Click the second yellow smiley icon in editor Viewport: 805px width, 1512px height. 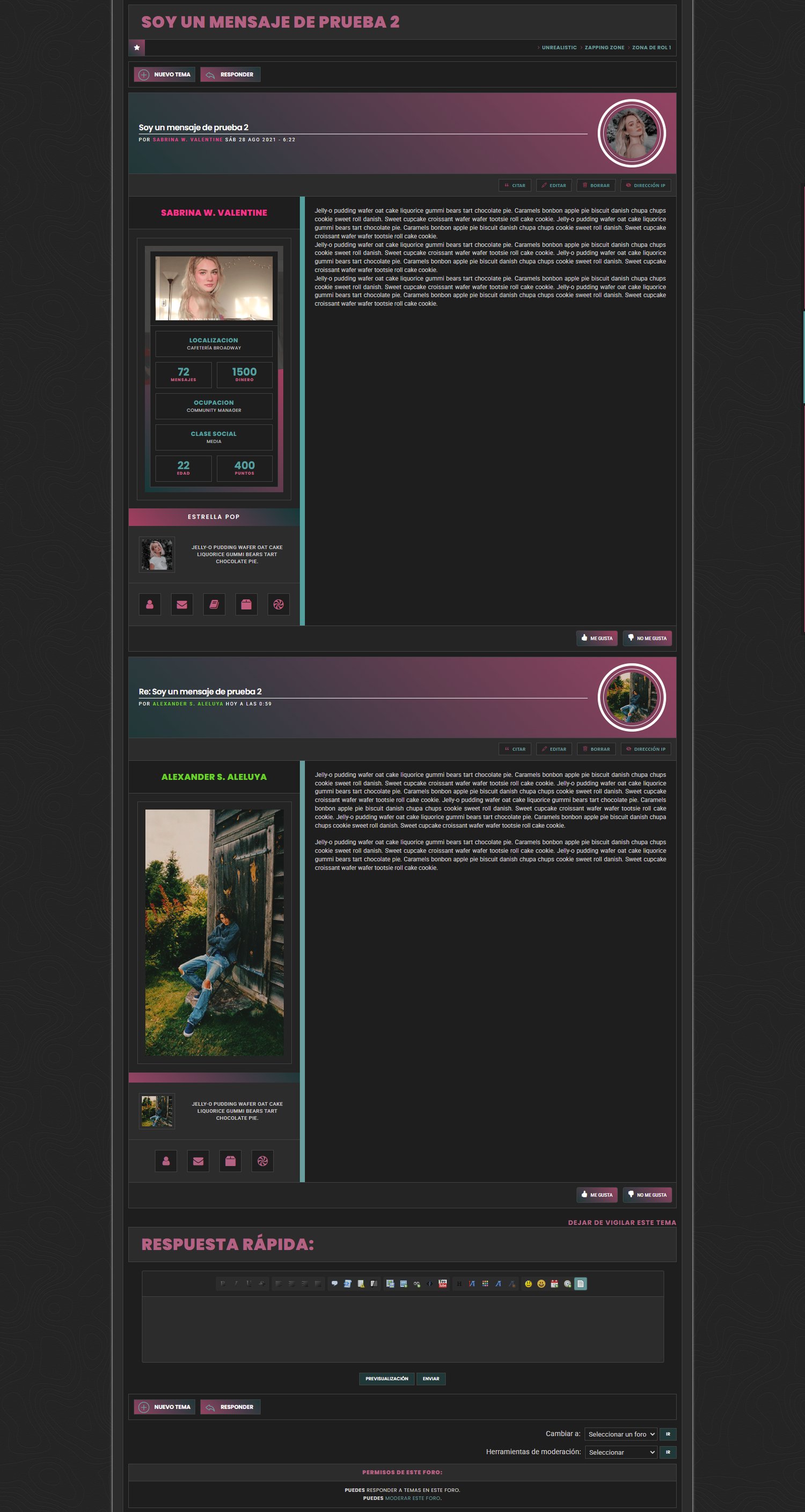pyautogui.click(x=541, y=1284)
